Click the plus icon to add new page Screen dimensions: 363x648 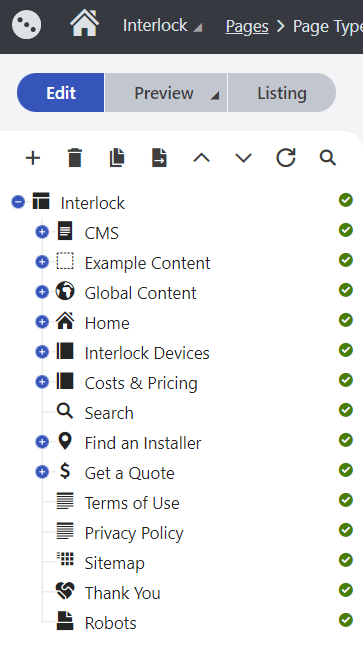tap(33, 158)
